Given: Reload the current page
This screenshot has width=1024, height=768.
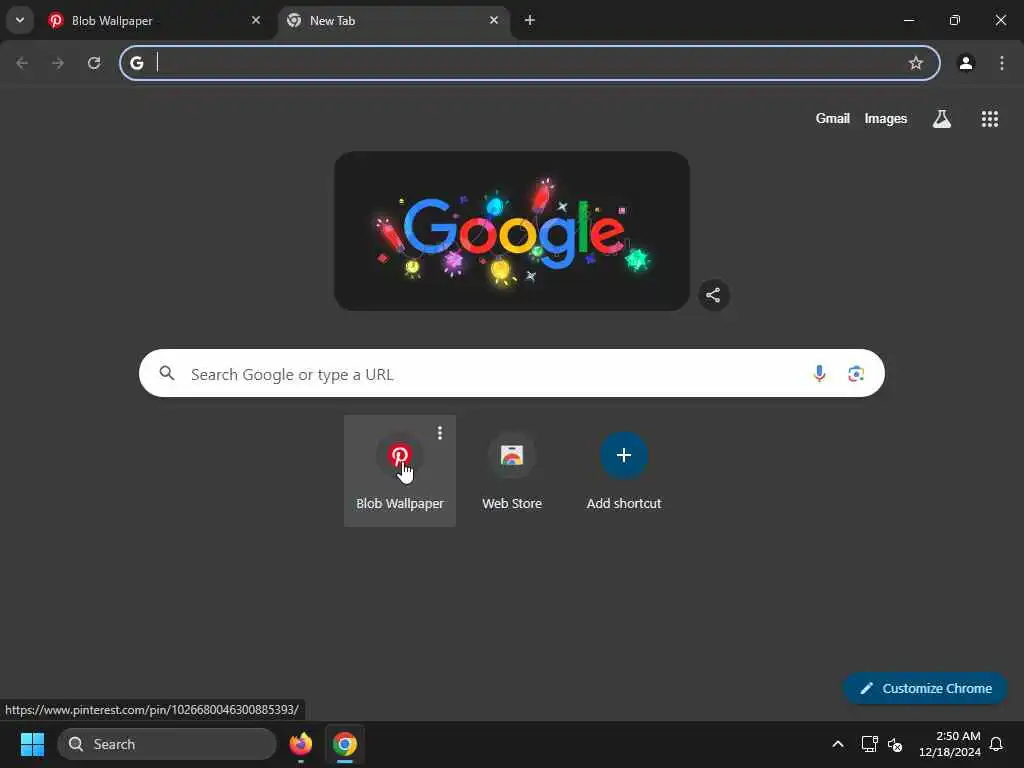Looking at the screenshot, I should (x=94, y=63).
